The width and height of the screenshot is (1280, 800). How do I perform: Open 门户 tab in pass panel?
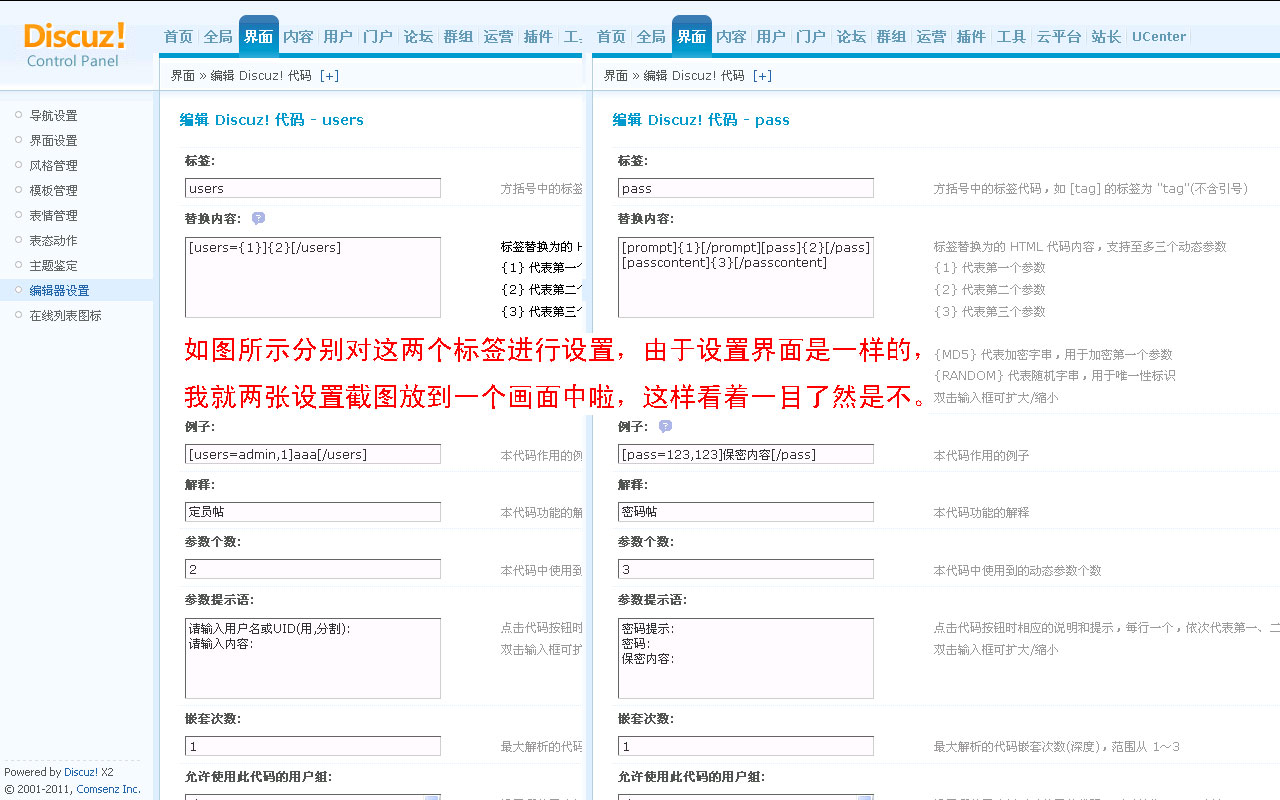click(811, 37)
